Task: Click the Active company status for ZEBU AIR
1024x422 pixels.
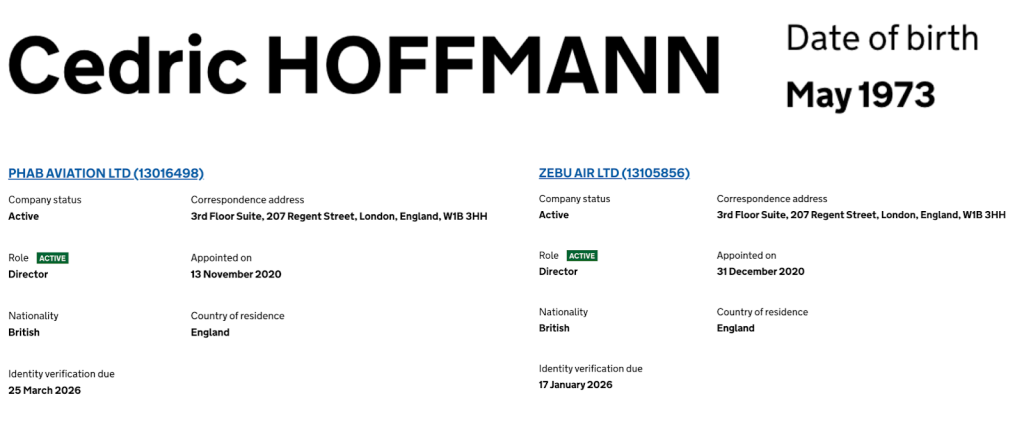Action: pos(554,215)
